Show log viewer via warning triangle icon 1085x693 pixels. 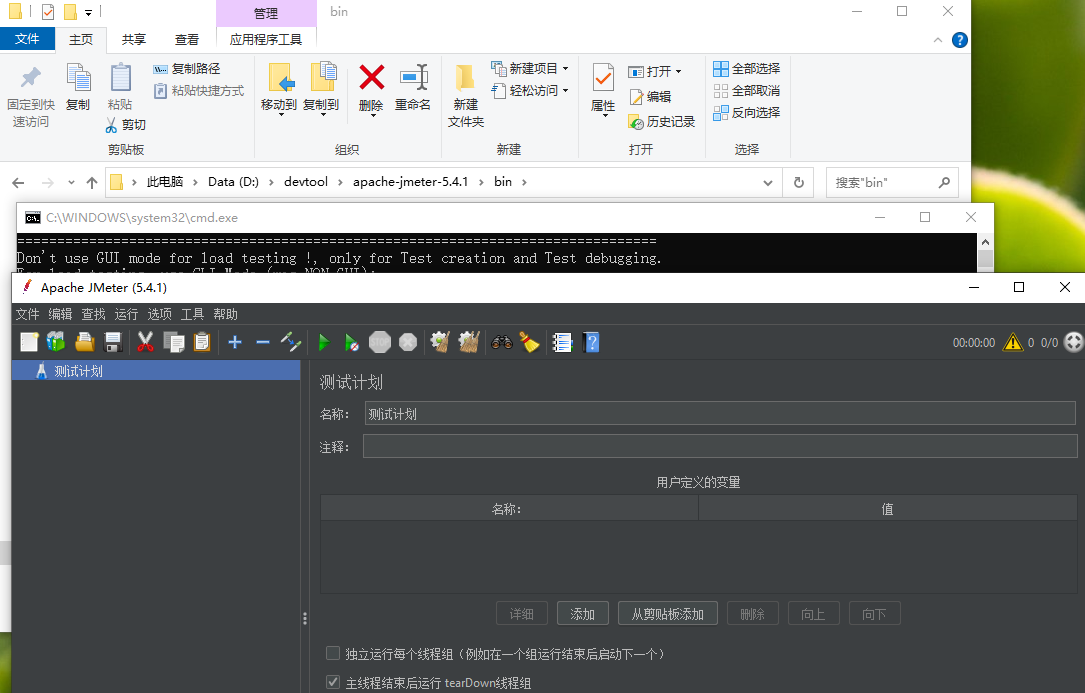[x=1013, y=342]
